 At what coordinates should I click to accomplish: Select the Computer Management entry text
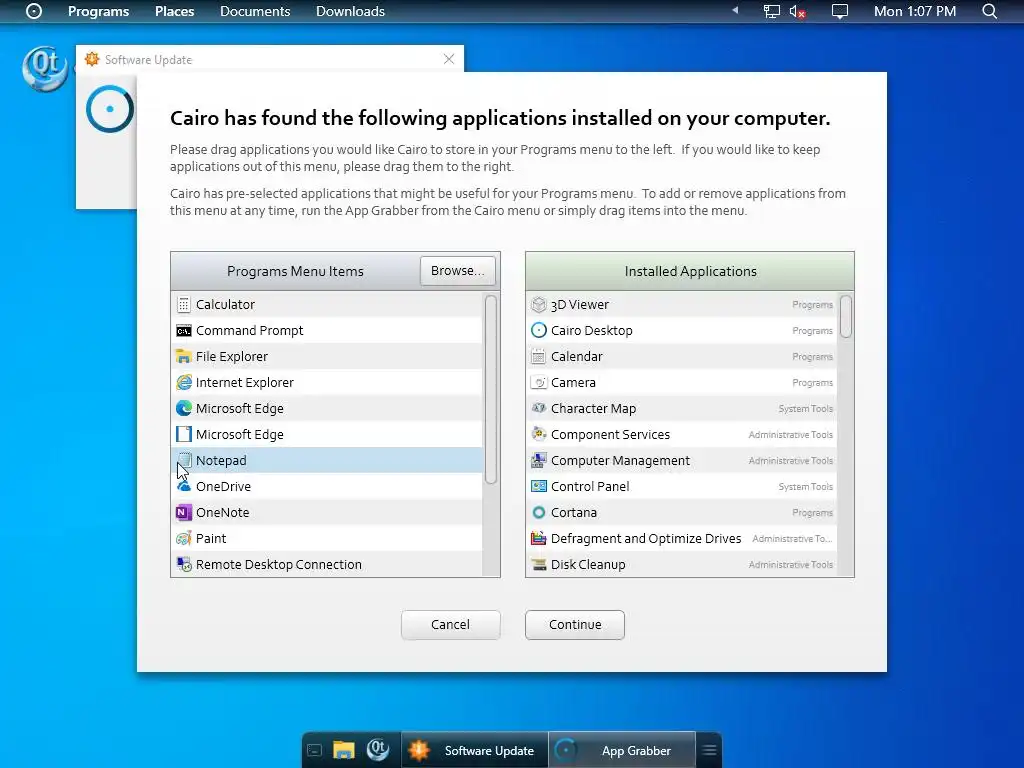click(x=620, y=460)
